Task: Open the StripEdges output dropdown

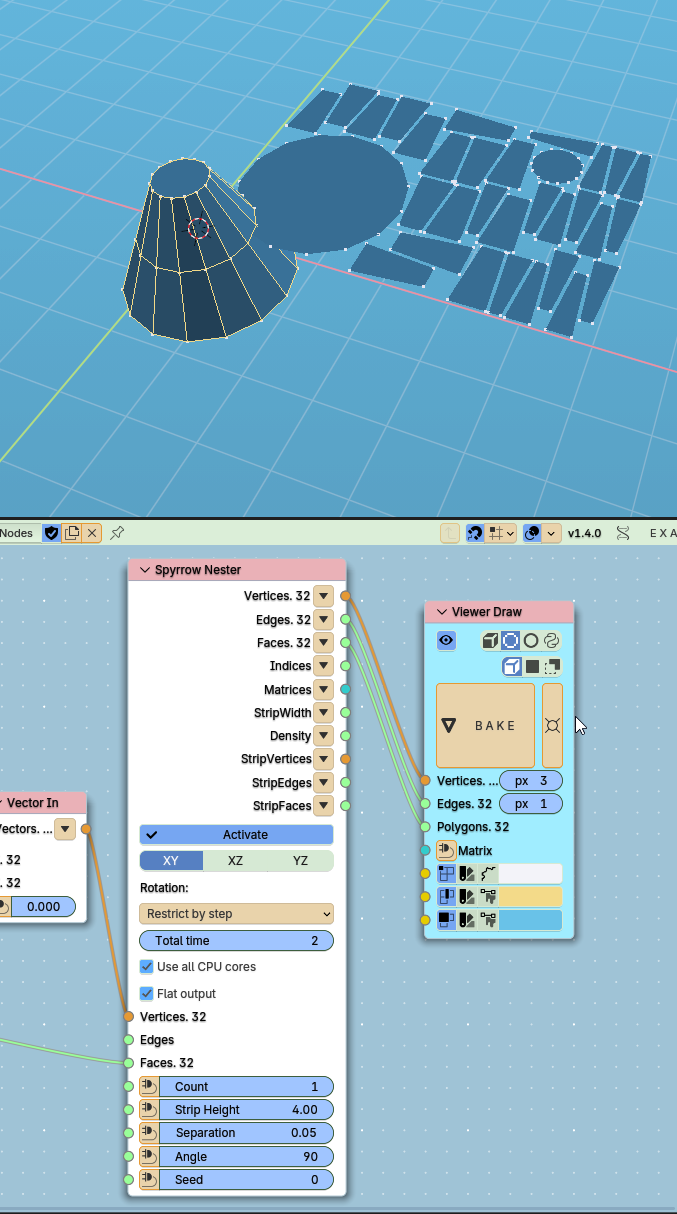Action: [x=323, y=783]
